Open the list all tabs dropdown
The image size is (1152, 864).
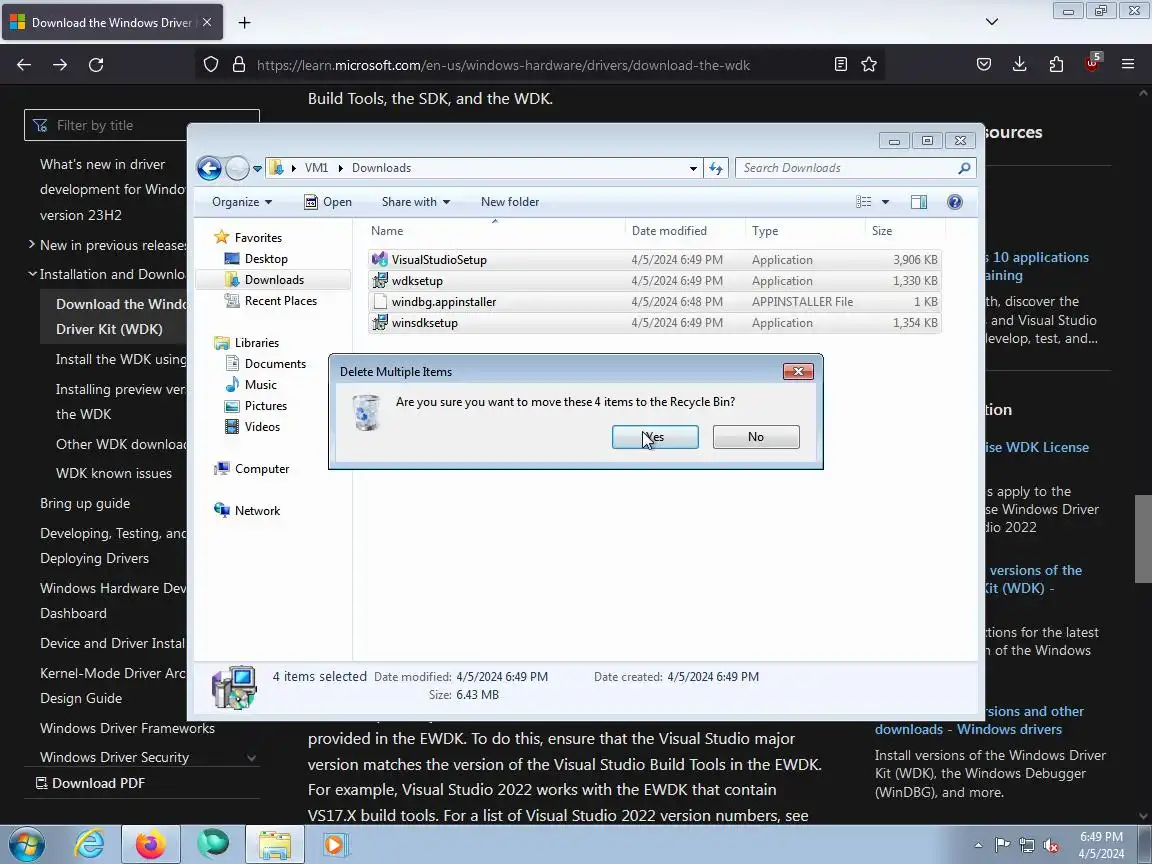(992, 22)
